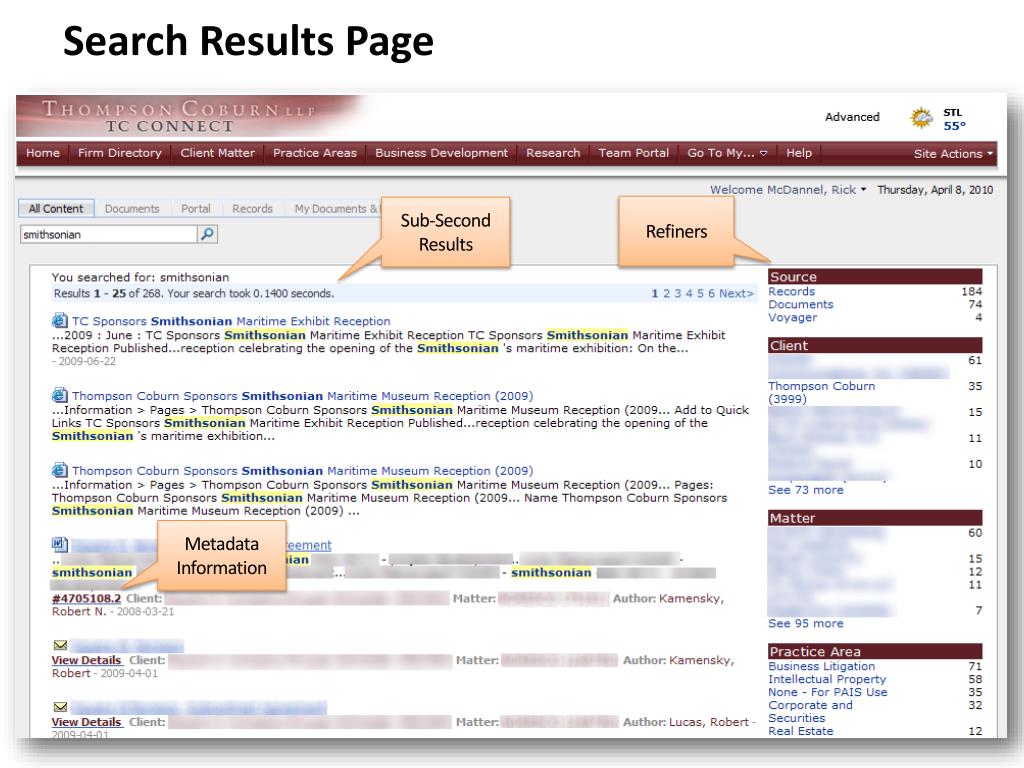
Task: Go to results page 6
Action: coord(711,293)
